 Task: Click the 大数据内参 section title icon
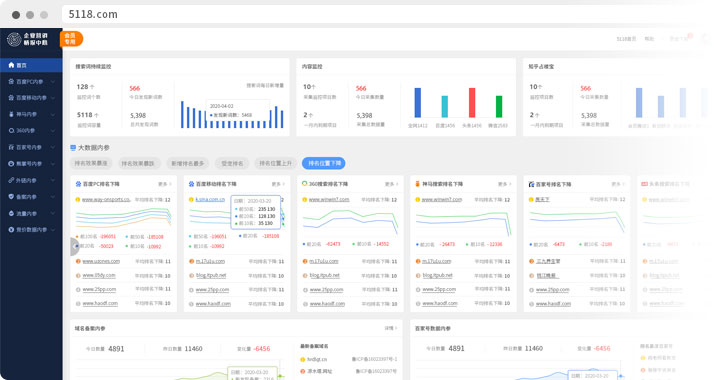click(73, 147)
